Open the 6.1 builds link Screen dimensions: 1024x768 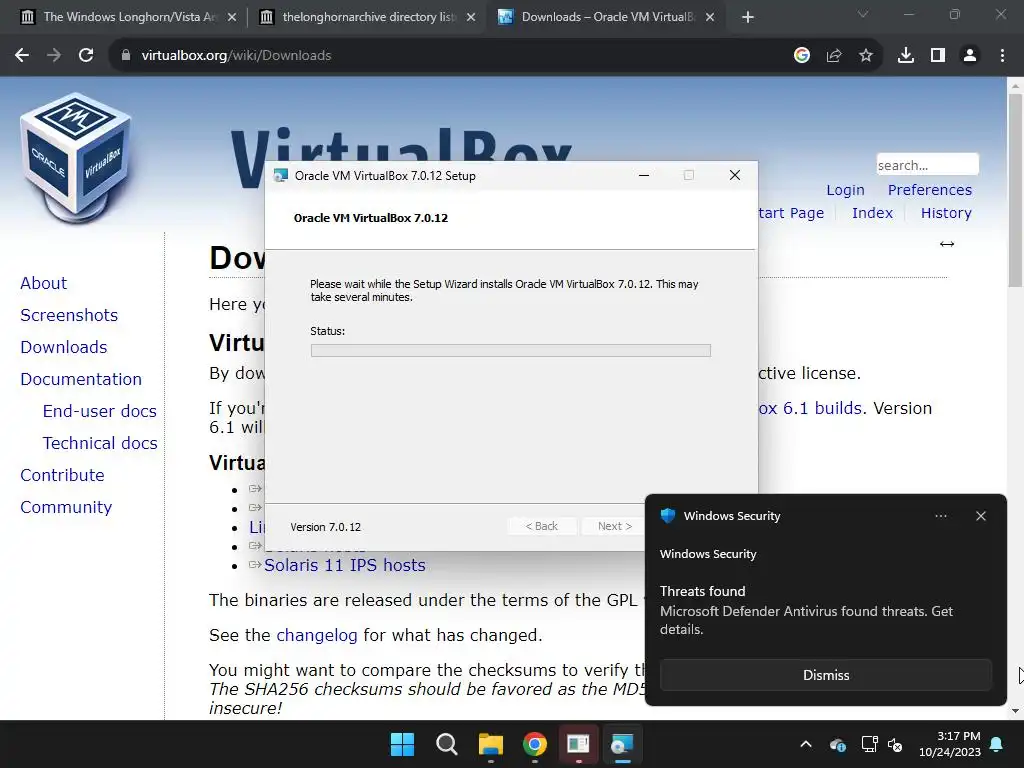[812, 408]
